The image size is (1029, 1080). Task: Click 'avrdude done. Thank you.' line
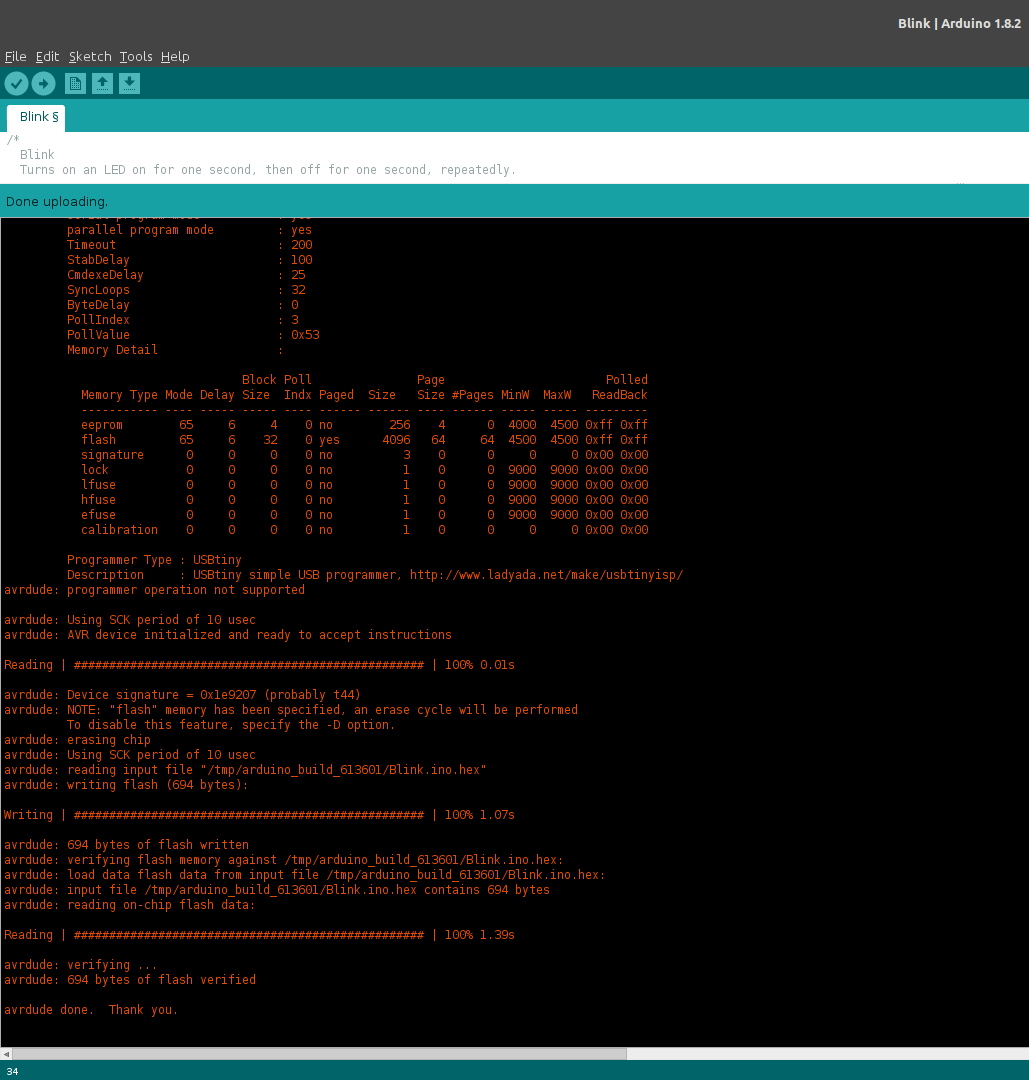click(91, 1010)
